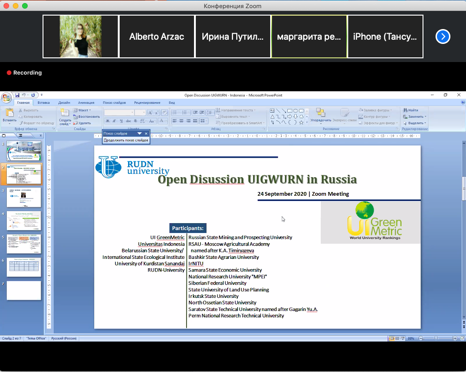Click the align text right icon
The height and width of the screenshot is (372, 466).
(188, 121)
